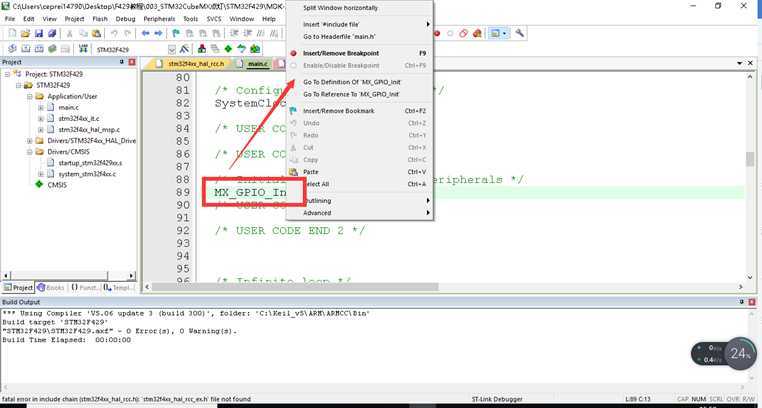
Task: Expand system_stm32f4xx.c tree node
Action: (41, 174)
